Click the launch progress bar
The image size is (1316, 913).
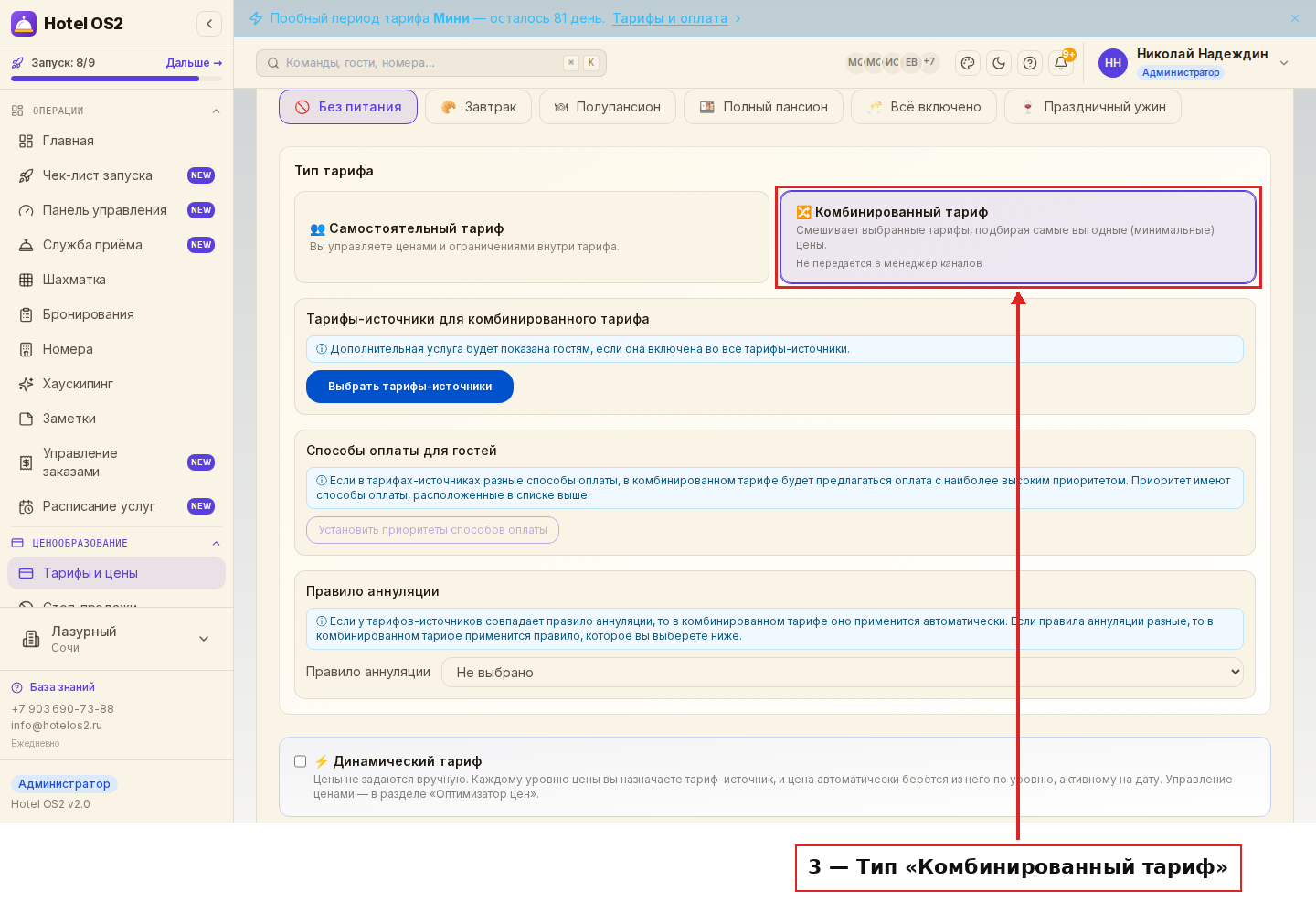[116, 79]
